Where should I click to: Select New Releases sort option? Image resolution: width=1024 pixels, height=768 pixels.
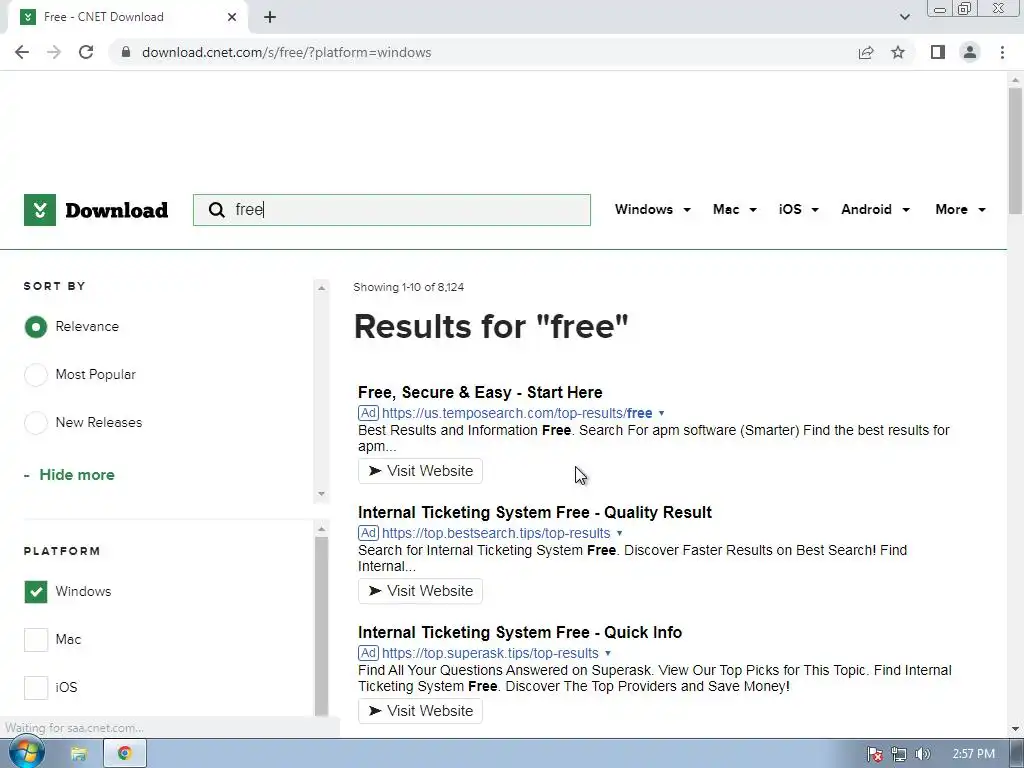pyautogui.click(x=36, y=423)
